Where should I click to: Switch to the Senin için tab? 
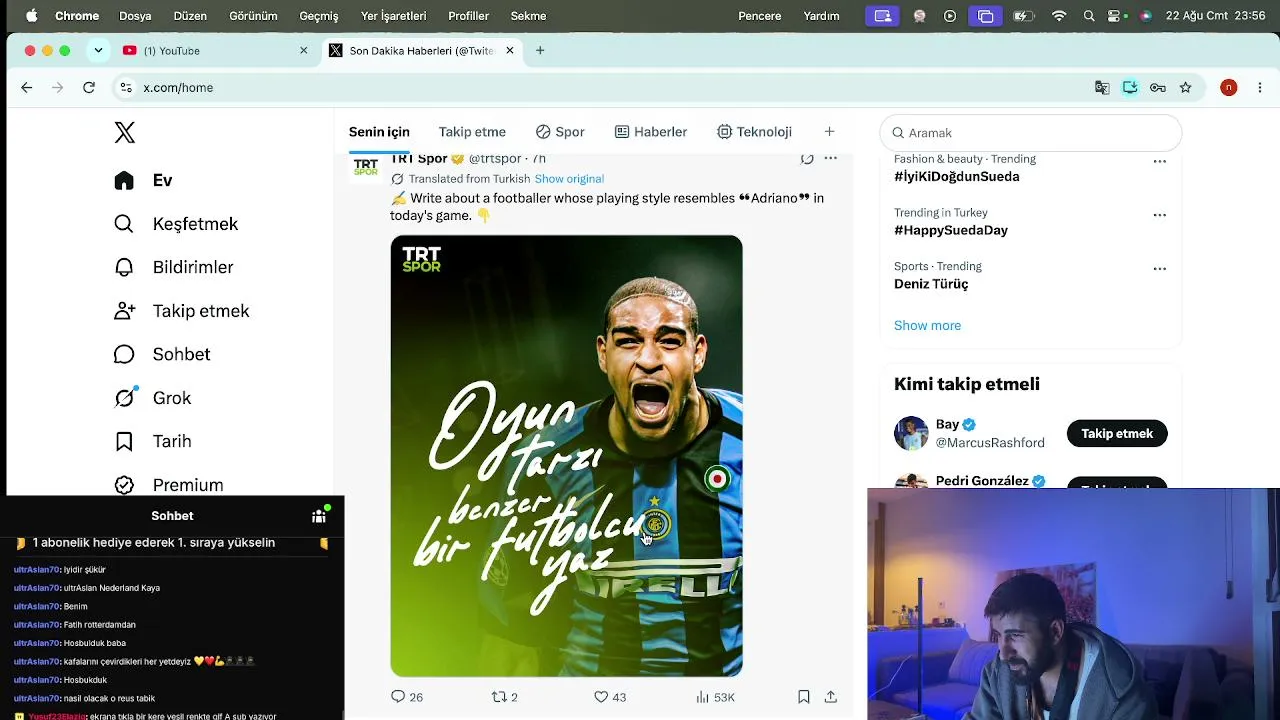(379, 132)
